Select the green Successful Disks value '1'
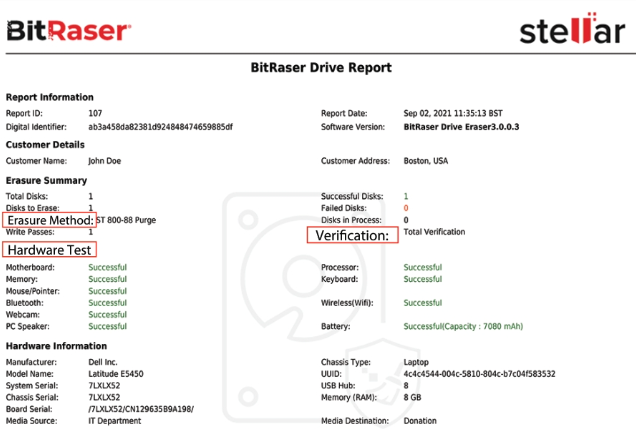This screenshot has height=429, width=636. pyautogui.click(x=406, y=196)
